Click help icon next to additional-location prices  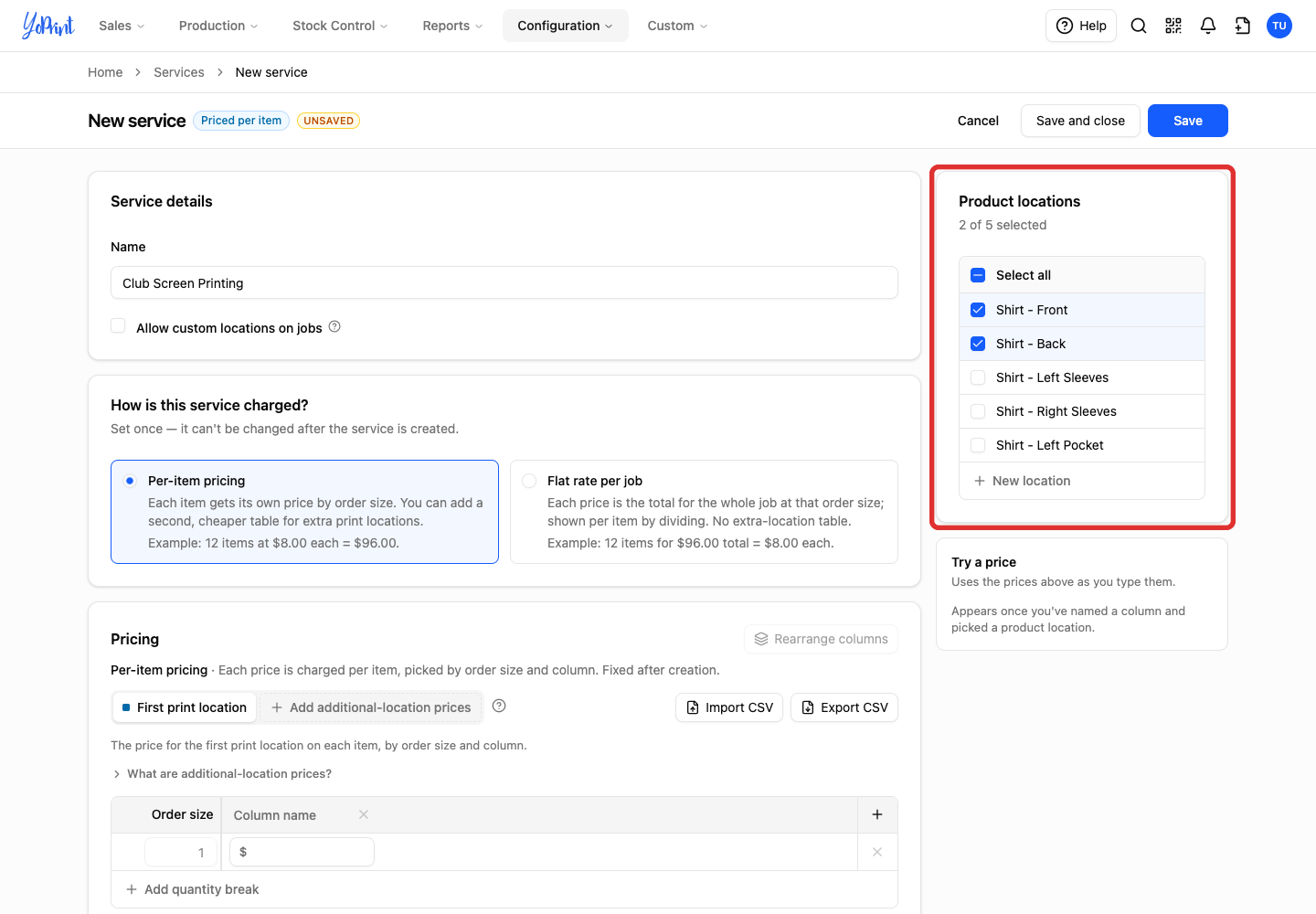click(499, 706)
